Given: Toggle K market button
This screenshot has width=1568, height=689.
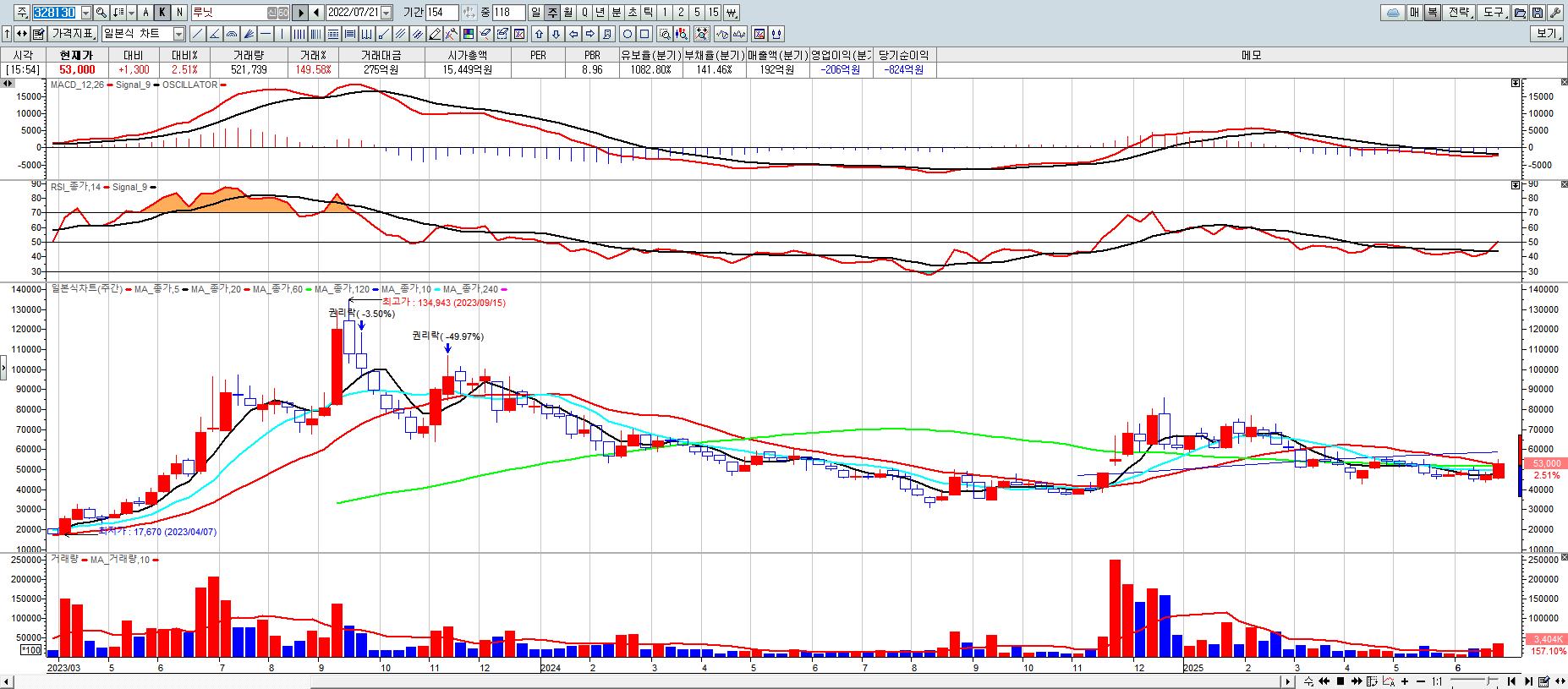Looking at the screenshot, I should 162,13.
